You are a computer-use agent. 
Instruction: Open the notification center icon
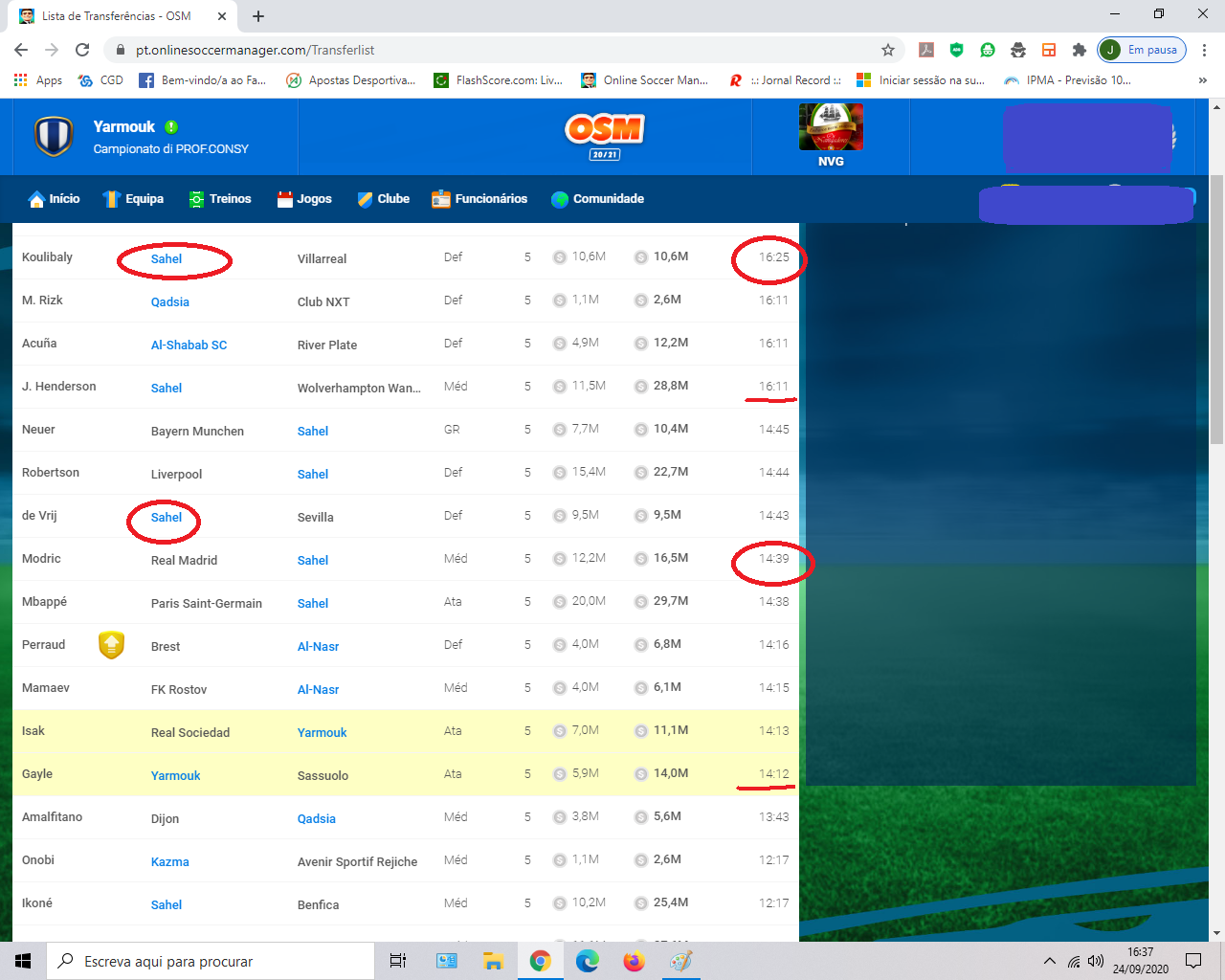pyautogui.click(x=1193, y=961)
